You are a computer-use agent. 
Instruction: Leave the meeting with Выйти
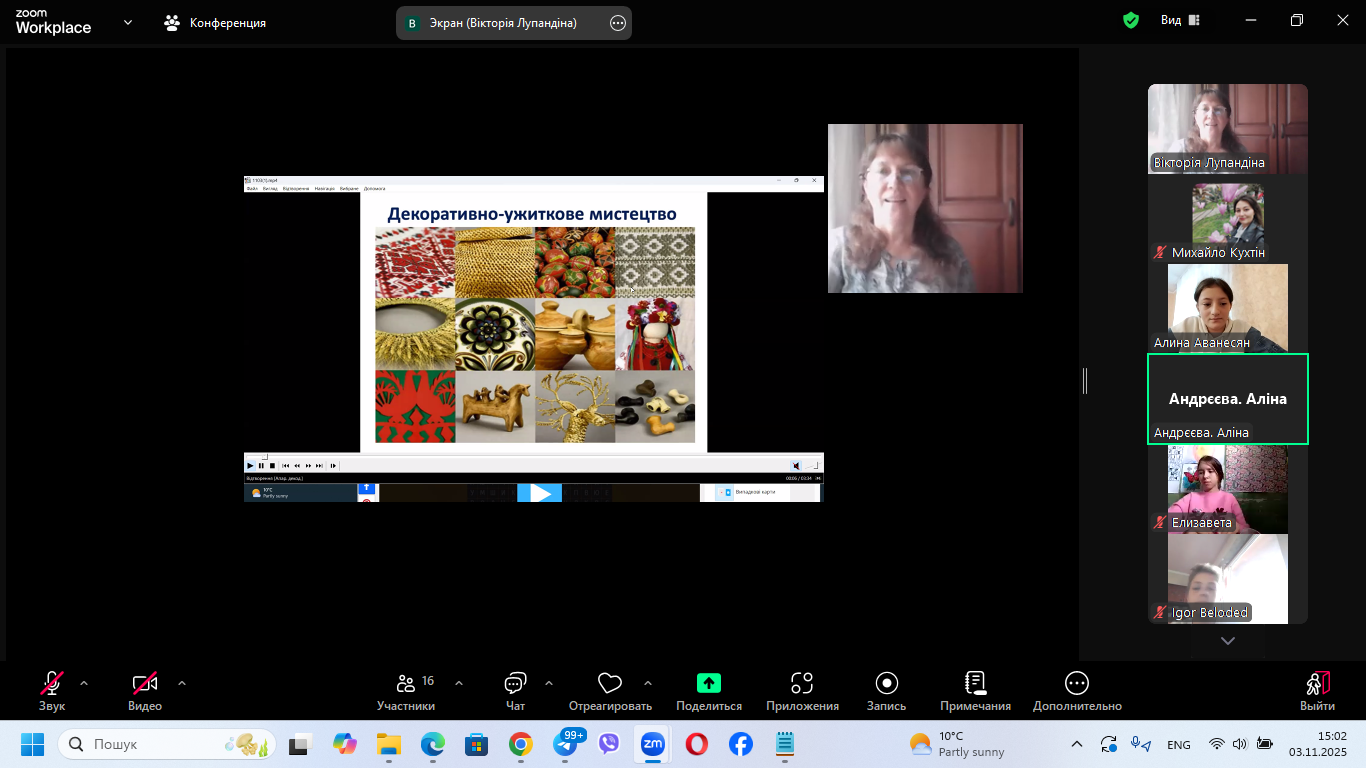coord(1317,690)
